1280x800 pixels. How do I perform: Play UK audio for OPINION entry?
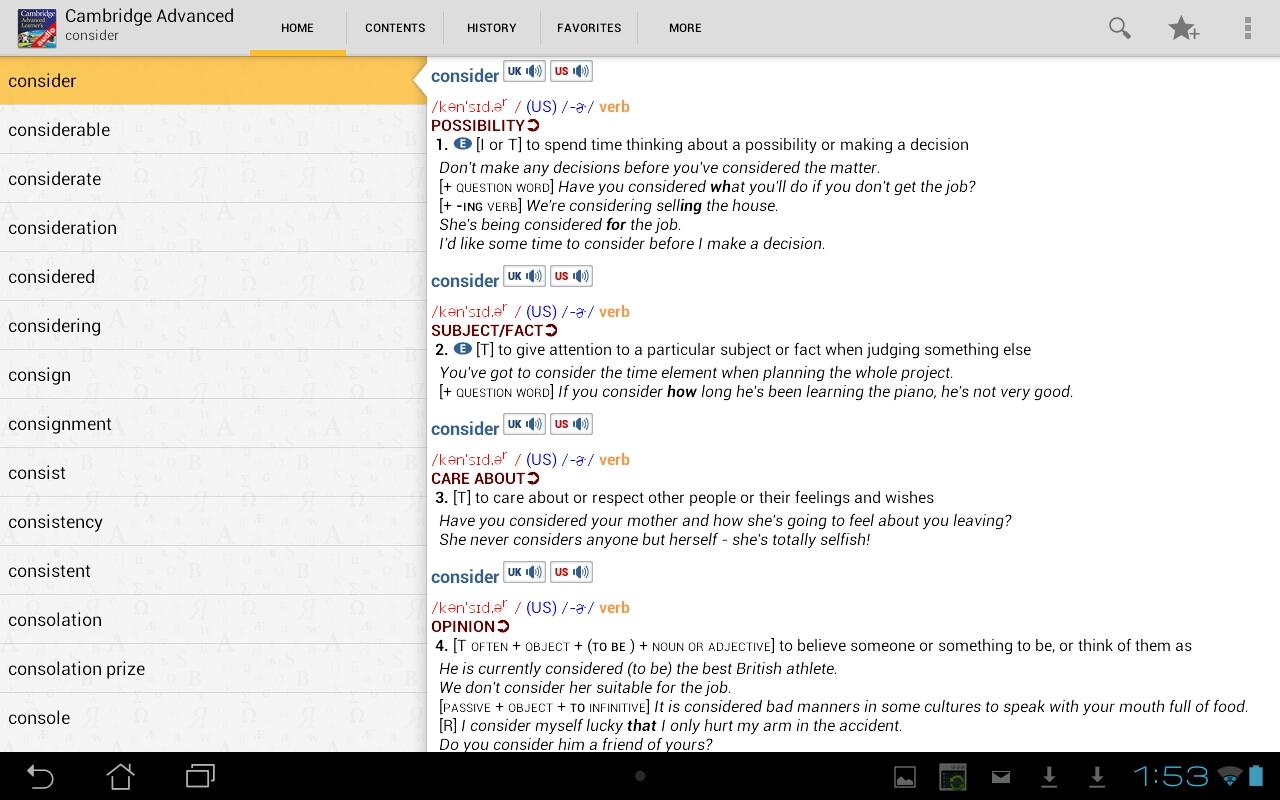pos(524,572)
